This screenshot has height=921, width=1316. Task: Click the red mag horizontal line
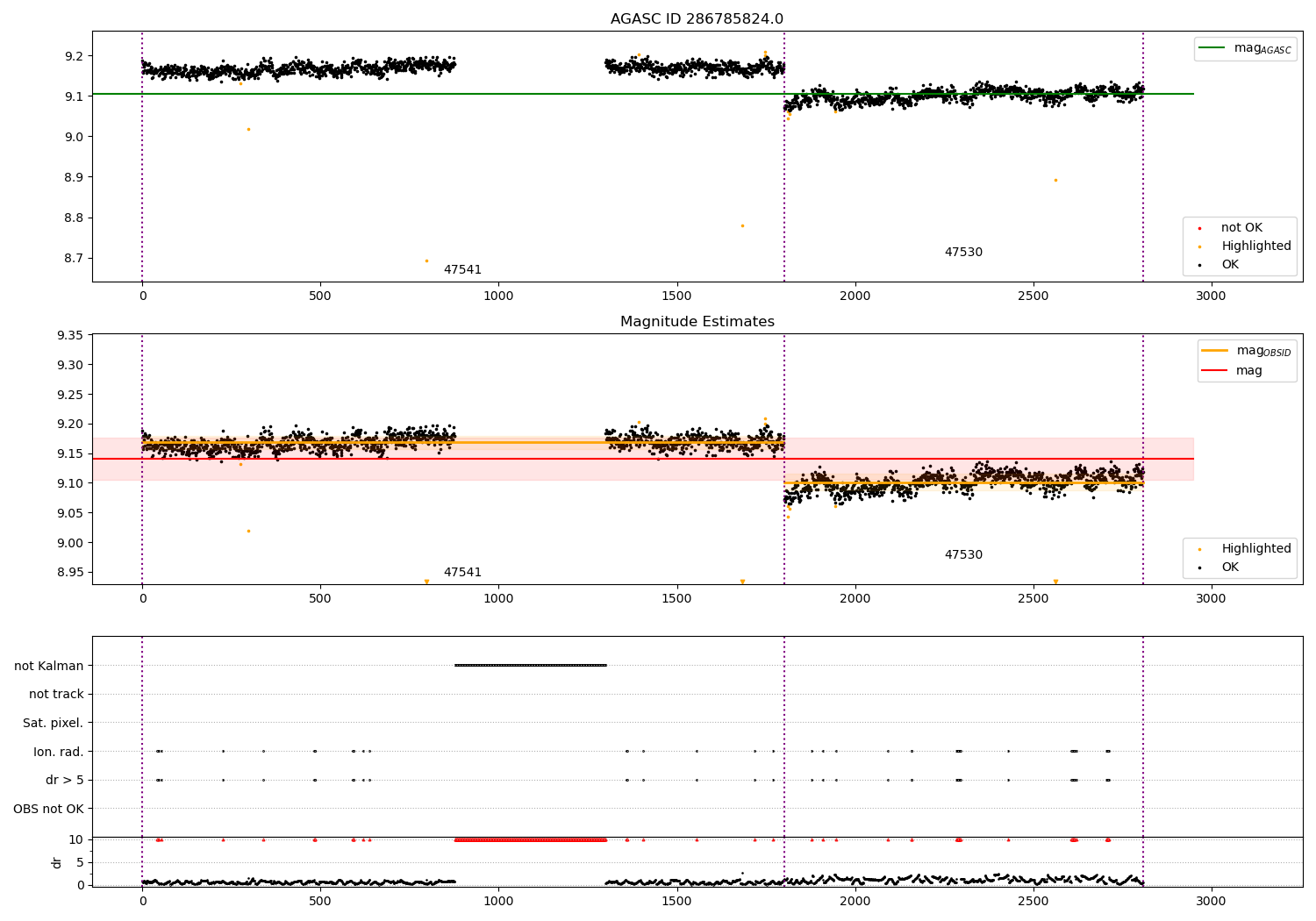point(642,459)
